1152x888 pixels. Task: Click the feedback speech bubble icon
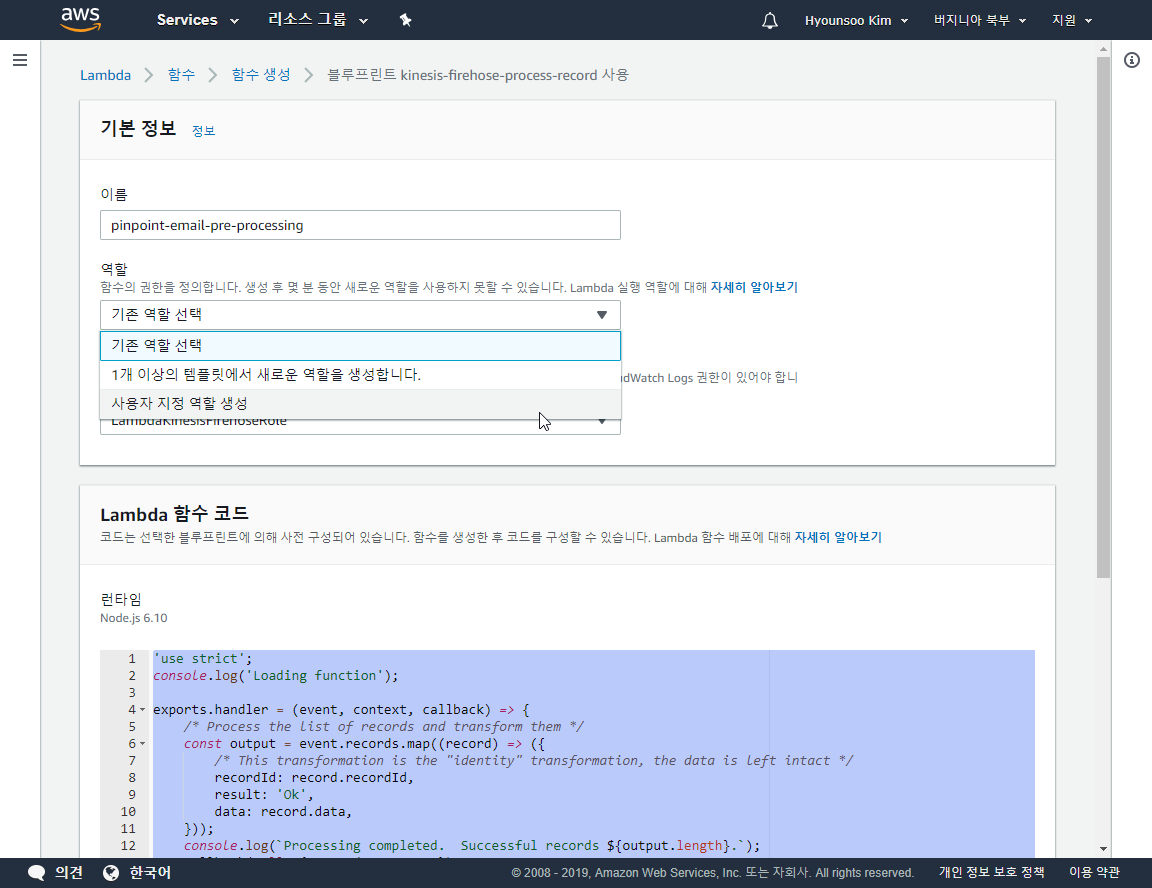pyautogui.click(x=37, y=873)
